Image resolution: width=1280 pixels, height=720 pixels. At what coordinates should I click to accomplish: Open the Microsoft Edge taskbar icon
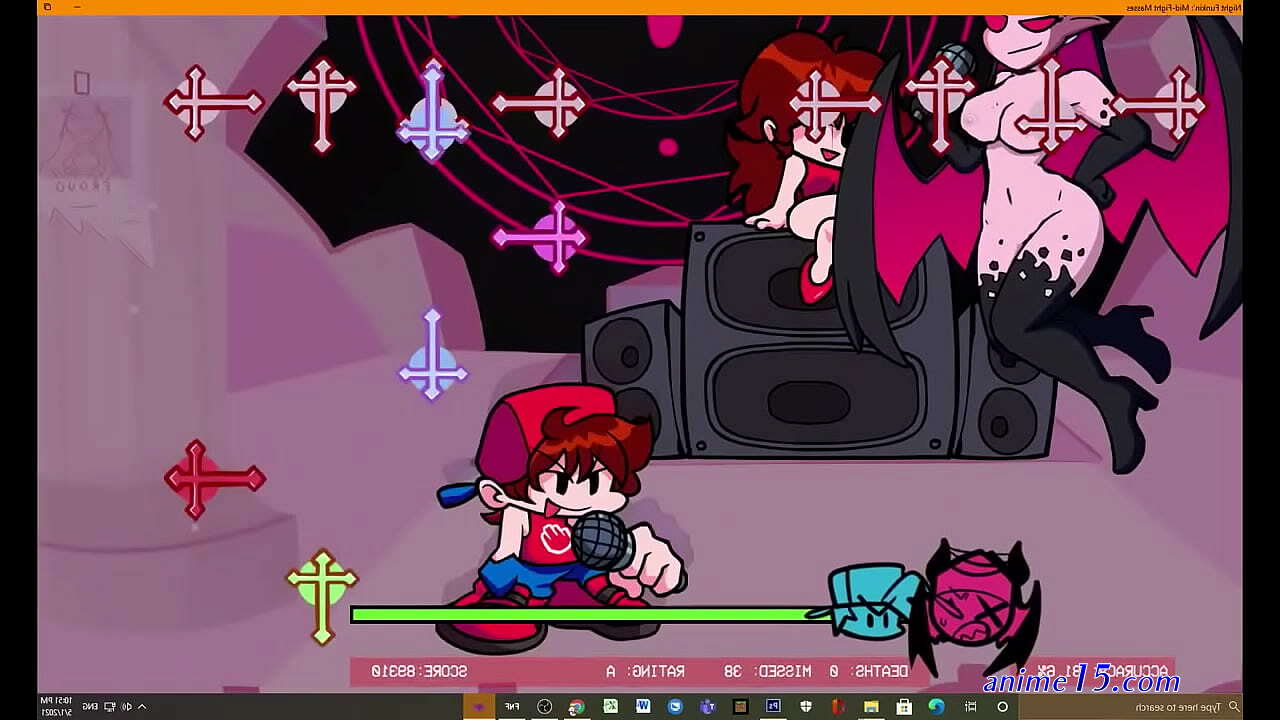935,706
